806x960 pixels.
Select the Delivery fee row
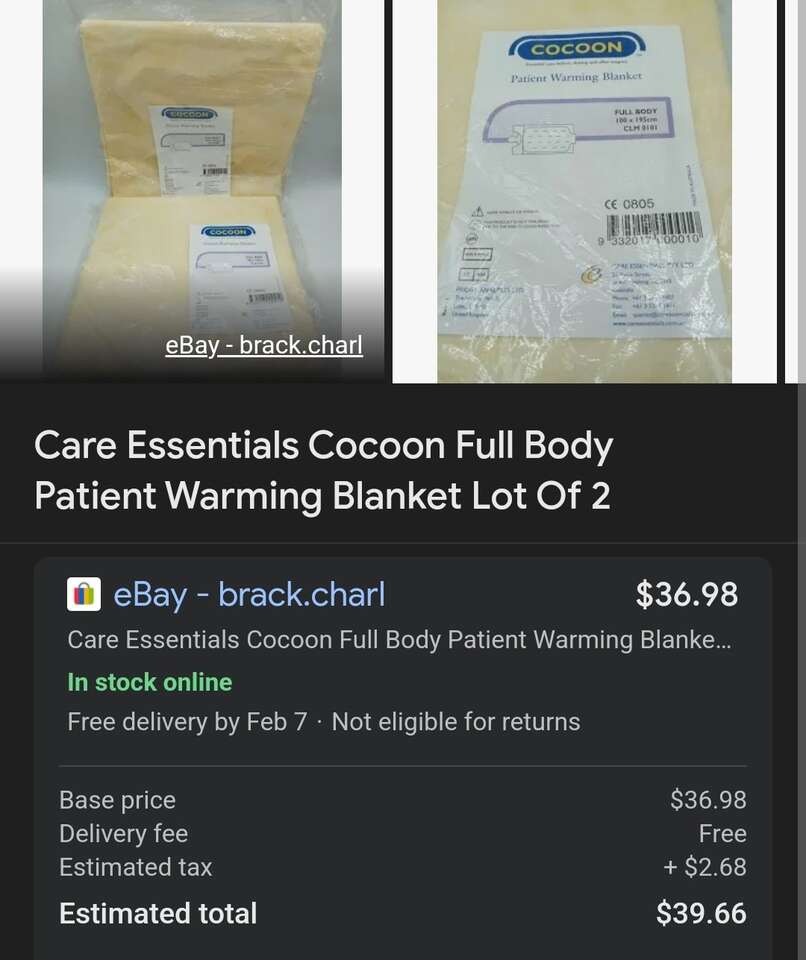403,834
